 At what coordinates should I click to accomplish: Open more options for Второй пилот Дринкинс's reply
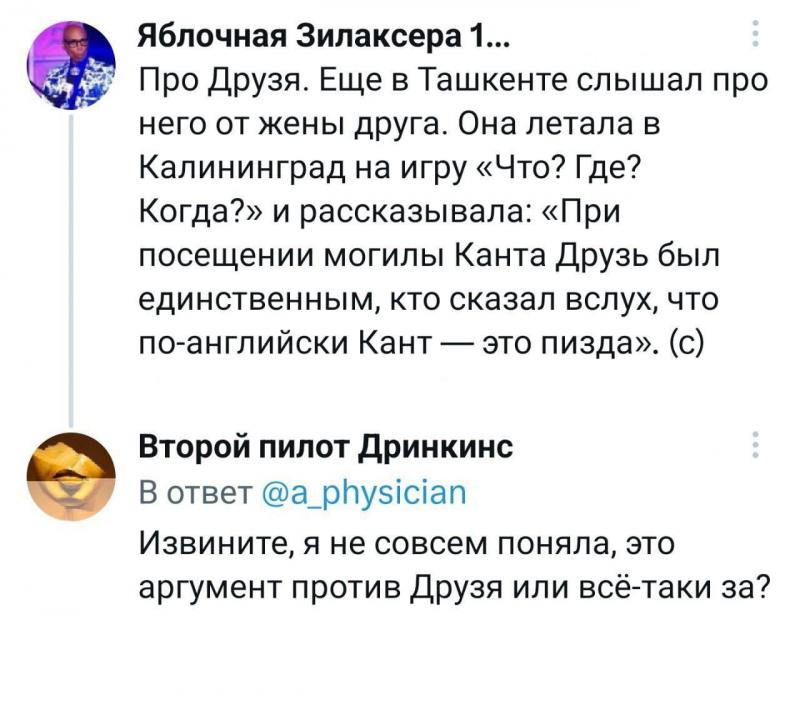pyautogui.click(x=755, y=445)
